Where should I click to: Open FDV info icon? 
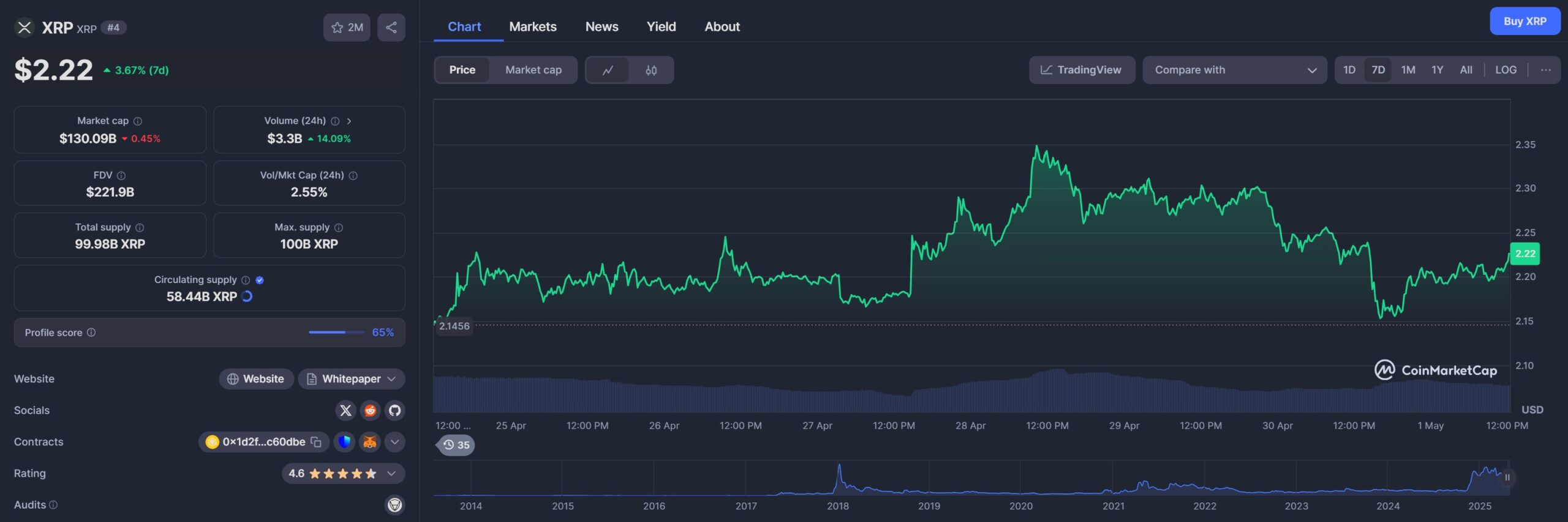(x=121, y=176)
